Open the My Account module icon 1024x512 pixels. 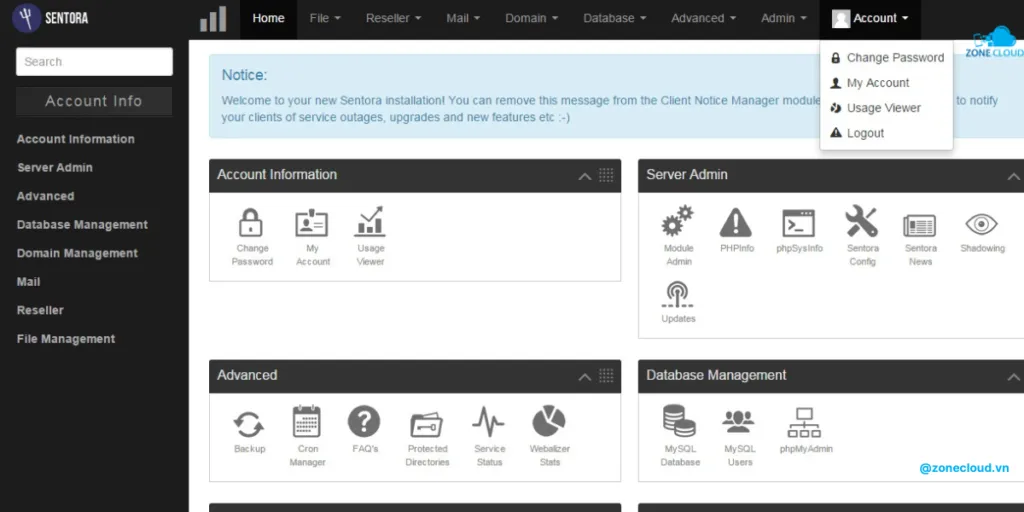coord(312,223)
